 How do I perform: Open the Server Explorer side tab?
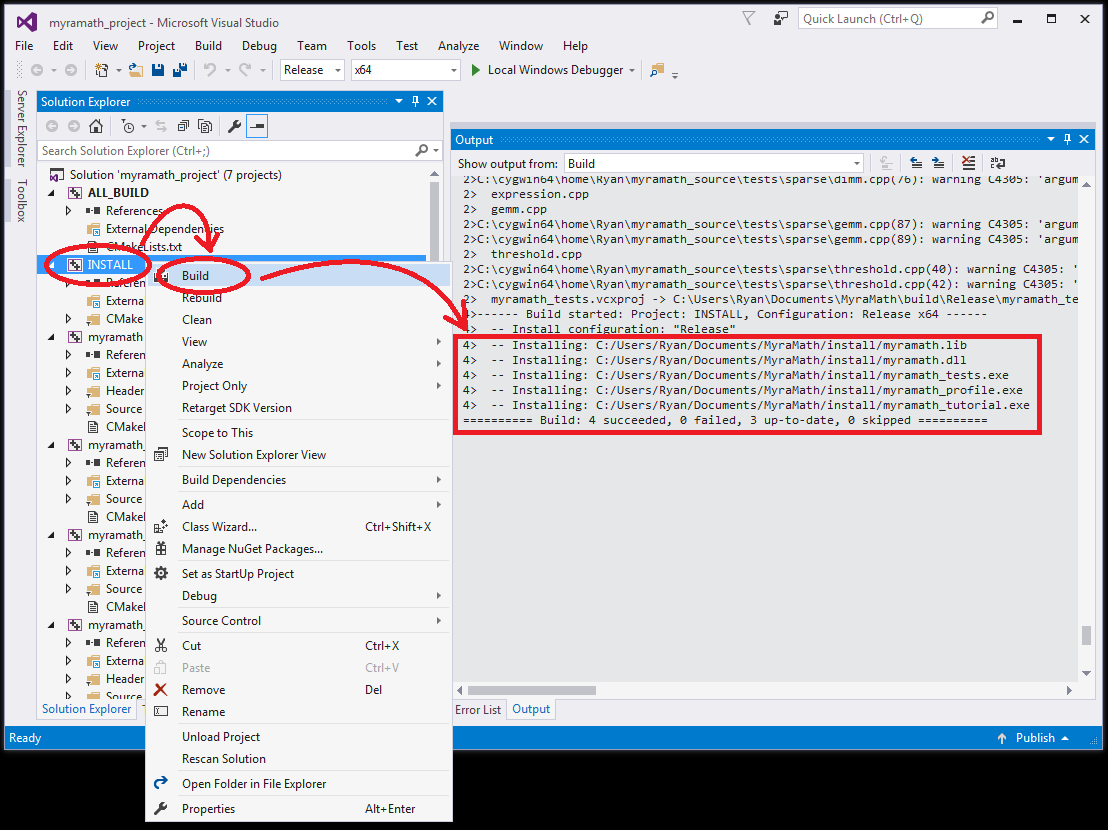[22, 128]
